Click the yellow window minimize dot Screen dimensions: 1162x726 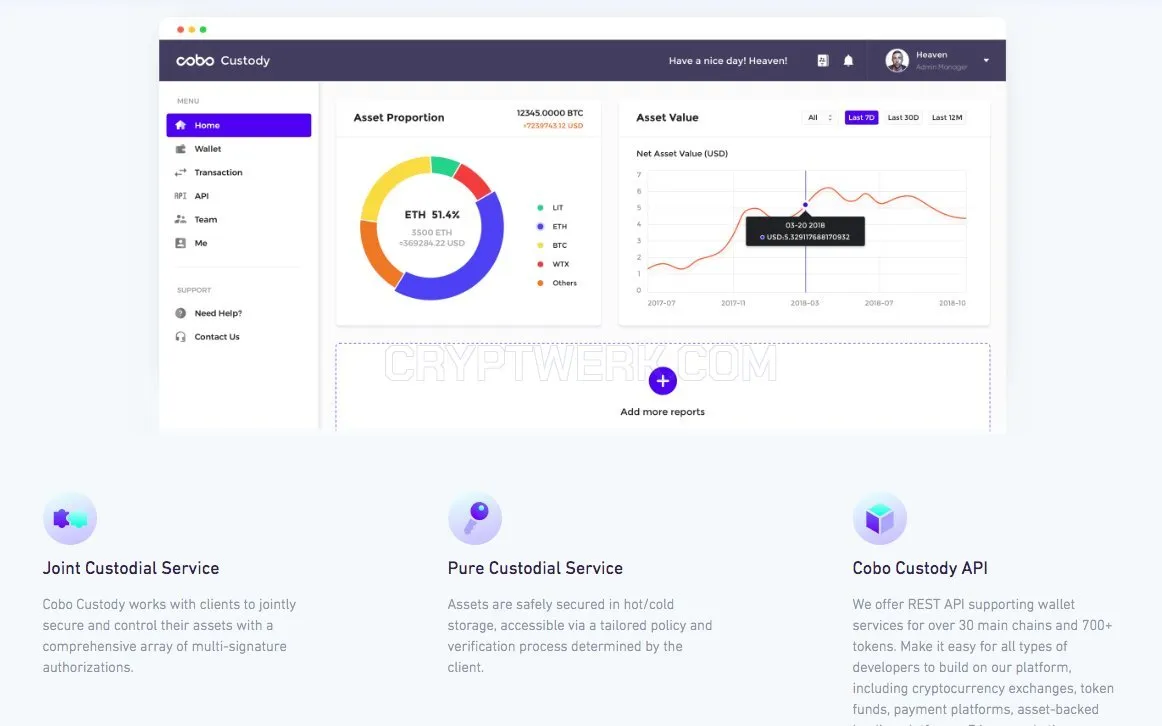192,30
